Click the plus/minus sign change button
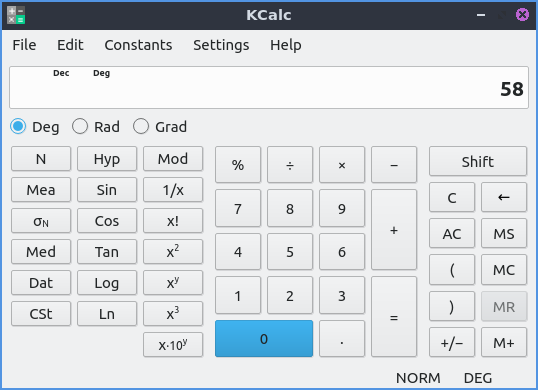538x390 pixels. point(452,342)
